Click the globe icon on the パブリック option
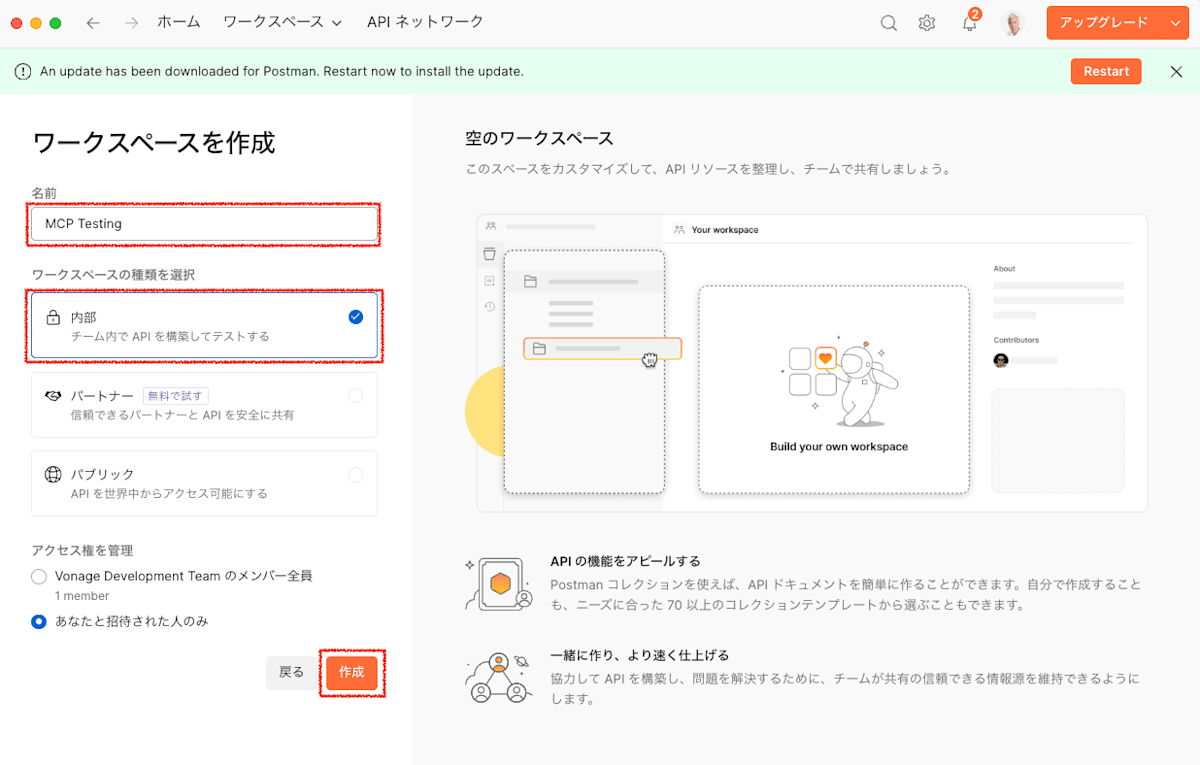This screenshot has height=765, width=1200. click(53, 474)
